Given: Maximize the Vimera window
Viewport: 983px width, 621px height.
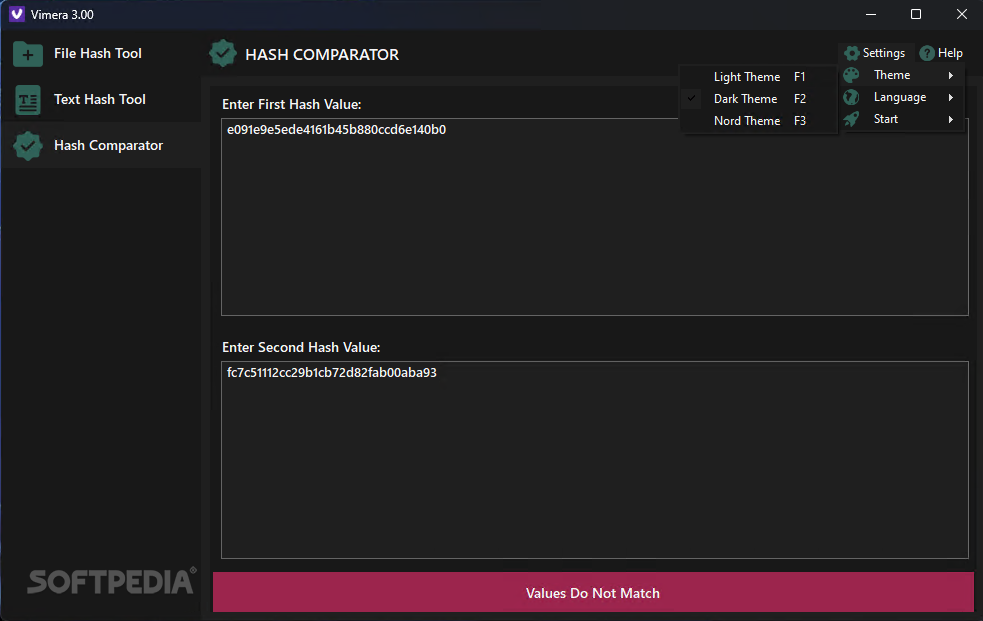Looking at the screenshot, I should (916, 14).
